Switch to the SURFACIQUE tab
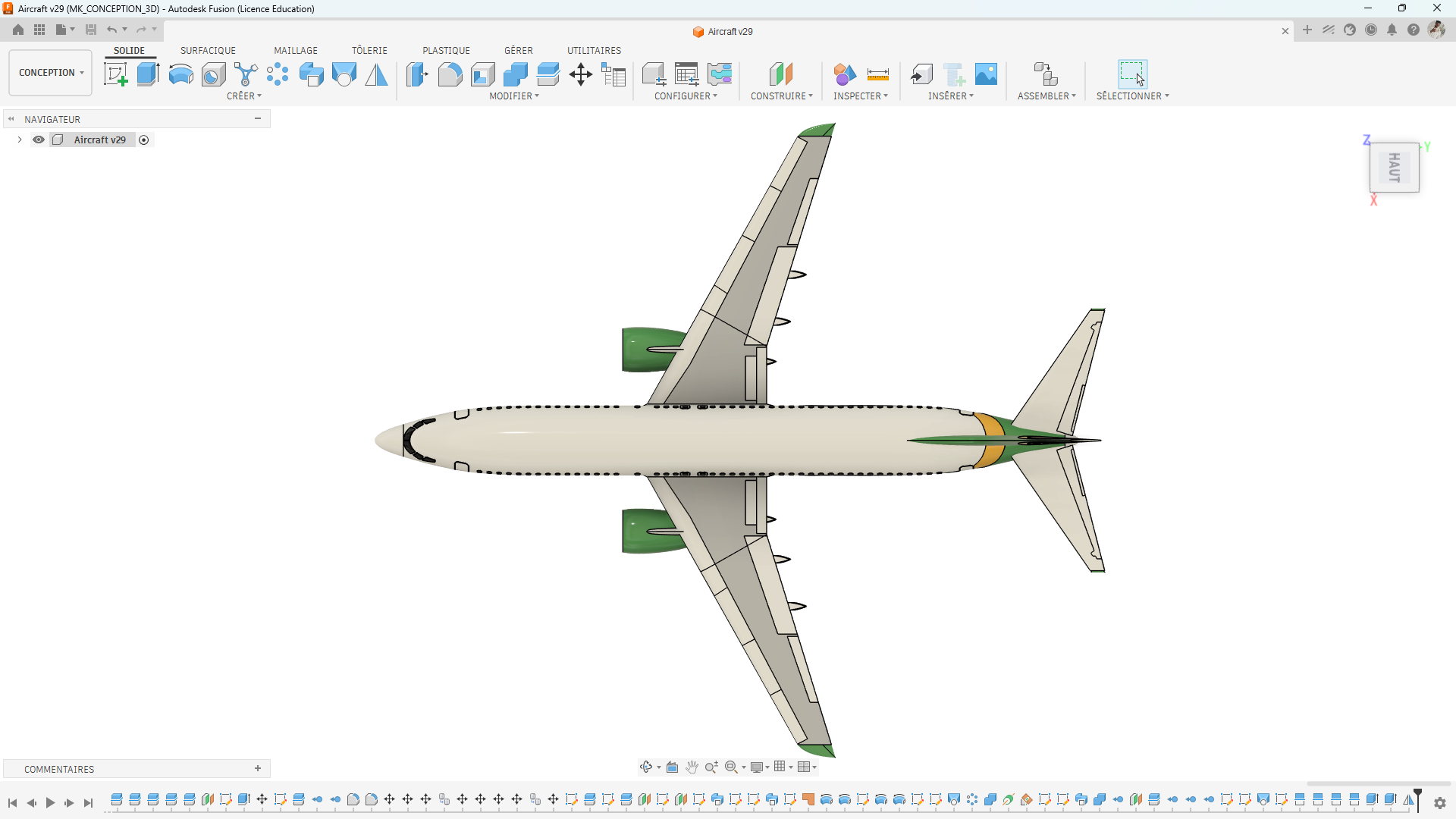This screenshot has width=1456, height=819. [208, 51]
